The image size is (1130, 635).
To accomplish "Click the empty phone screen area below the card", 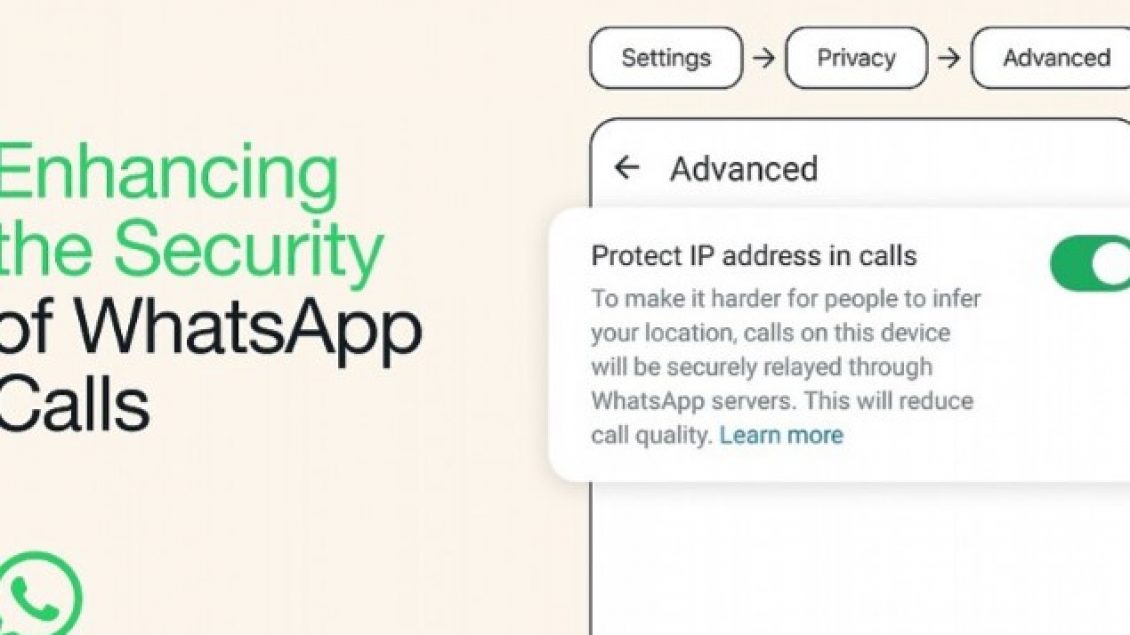I will point(860,559).
